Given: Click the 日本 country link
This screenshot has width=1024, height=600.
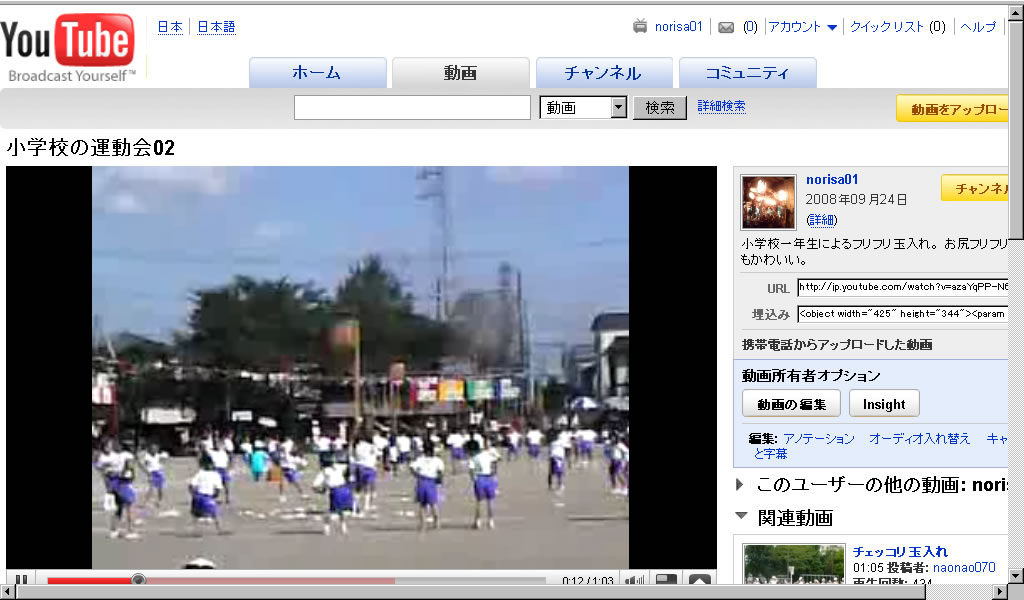Looking at the screenshot, I should click(x=170, y=27).
